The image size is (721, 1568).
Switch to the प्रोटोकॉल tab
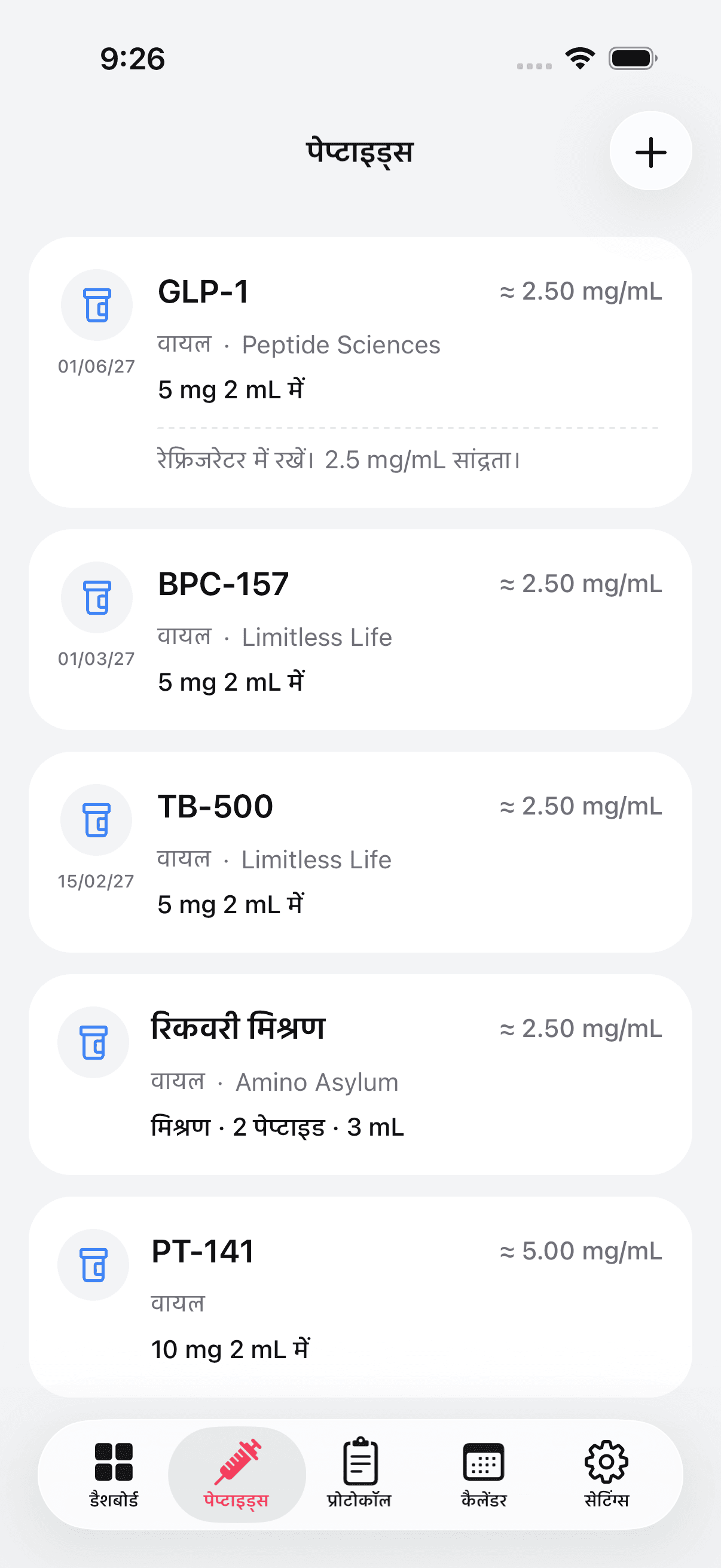point(359,1473)
